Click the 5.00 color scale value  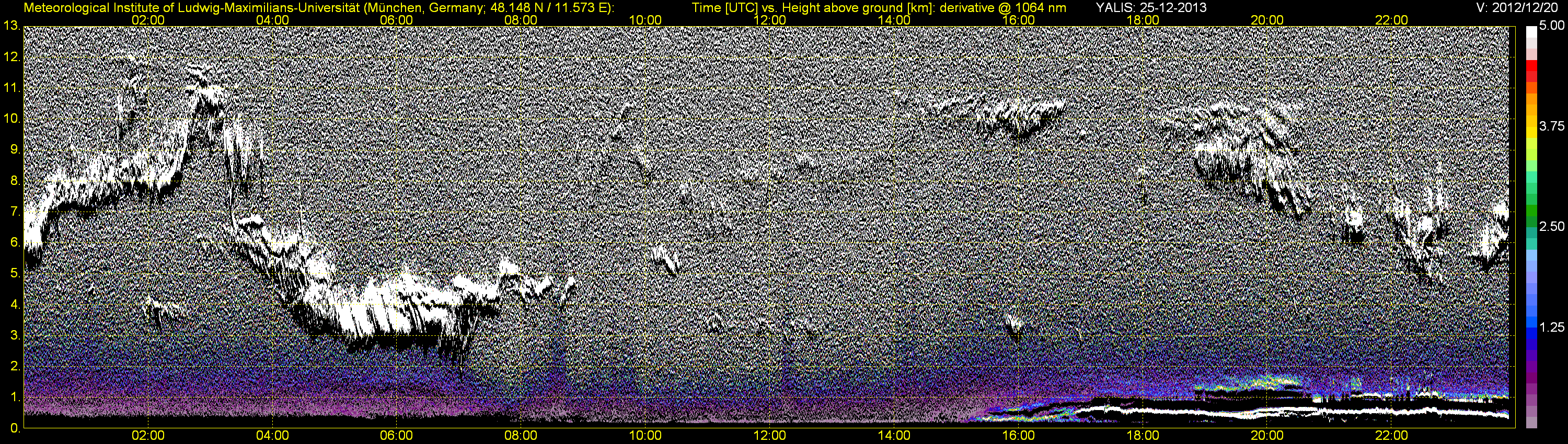1552,26
